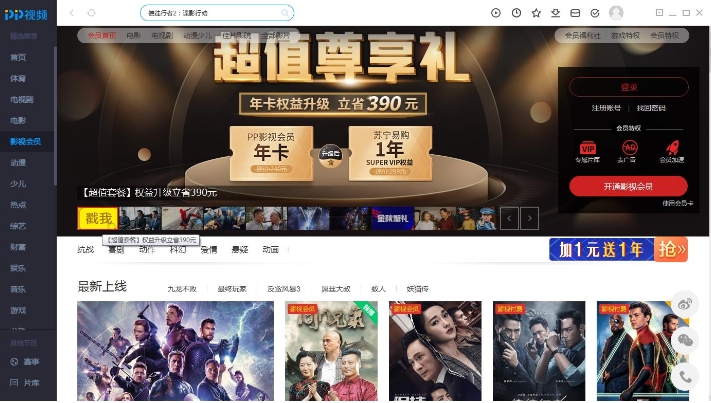This screenshot has width=711, height=403.
Task: Select the 科幻 genre filter
Action: point(178,249)
